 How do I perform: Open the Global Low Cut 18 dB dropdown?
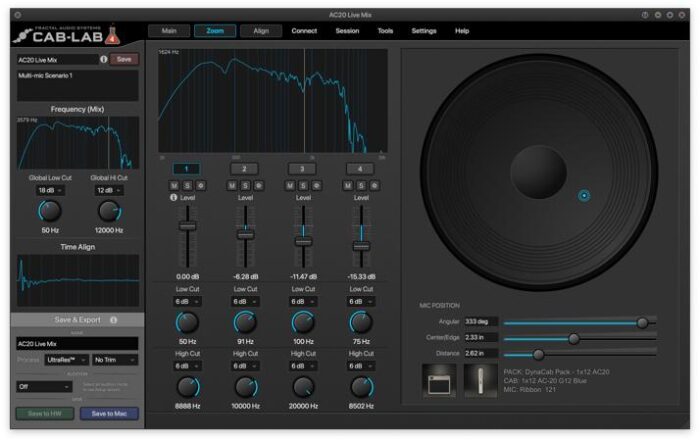[48, 190]
